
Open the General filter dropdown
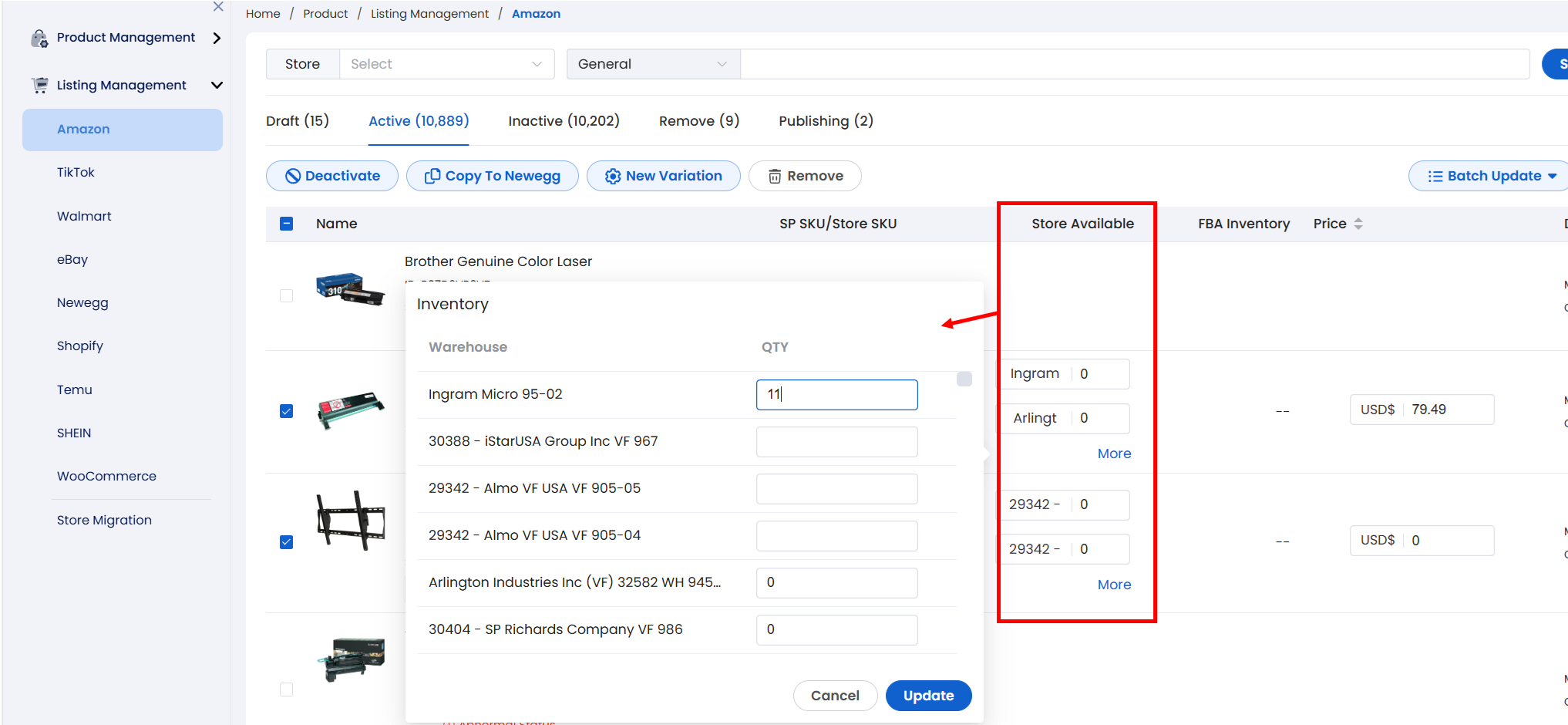654,64
